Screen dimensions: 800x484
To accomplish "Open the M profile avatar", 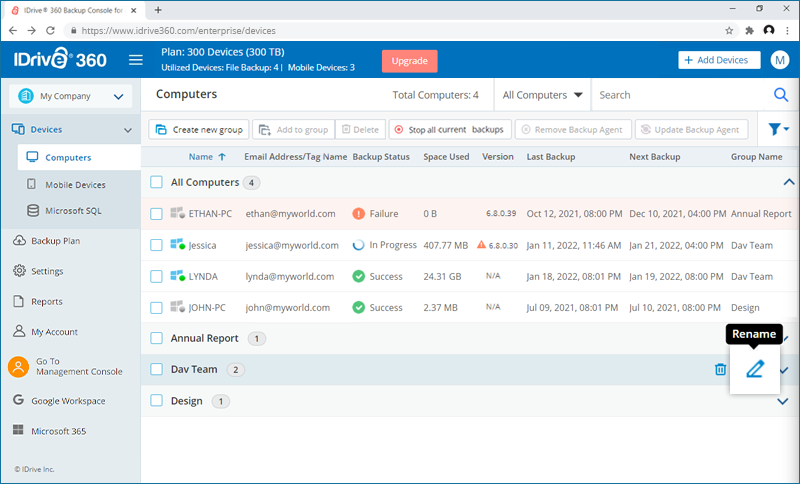I will (x=779, y=60).
